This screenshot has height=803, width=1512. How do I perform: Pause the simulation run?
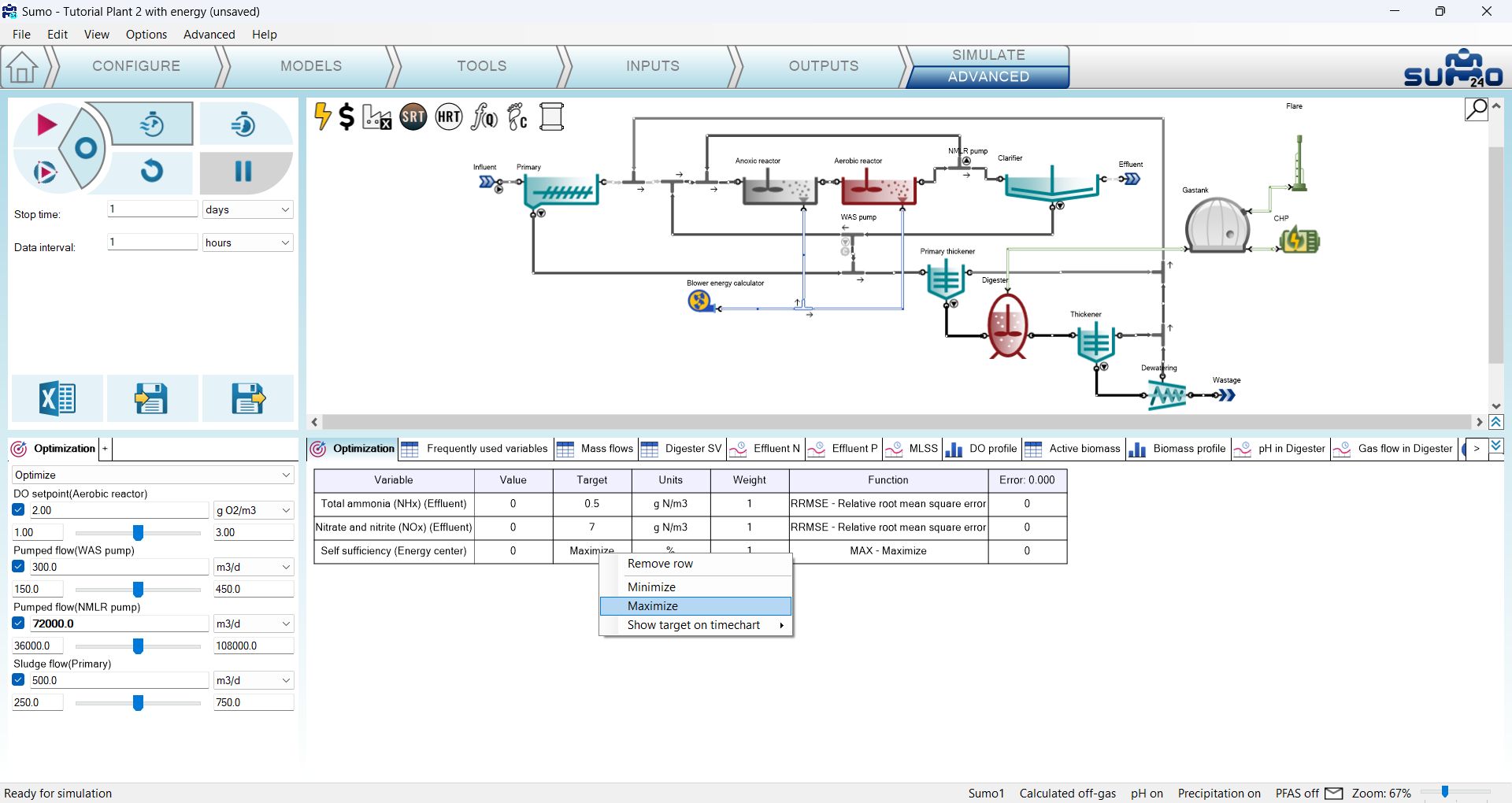243,172
